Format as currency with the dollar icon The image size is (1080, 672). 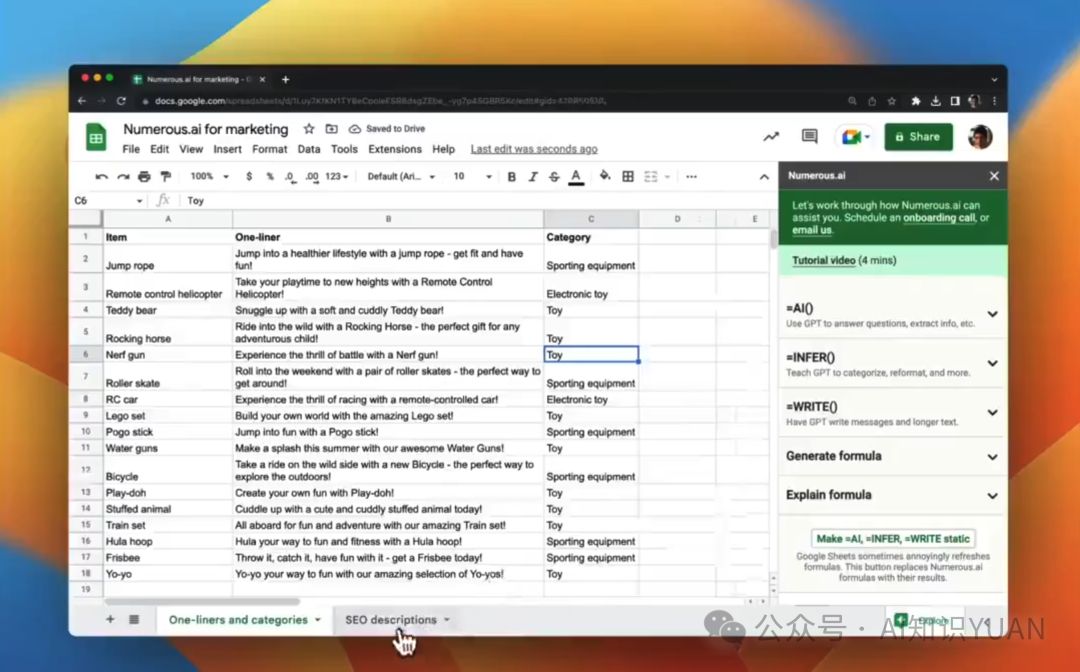[249, 177]
